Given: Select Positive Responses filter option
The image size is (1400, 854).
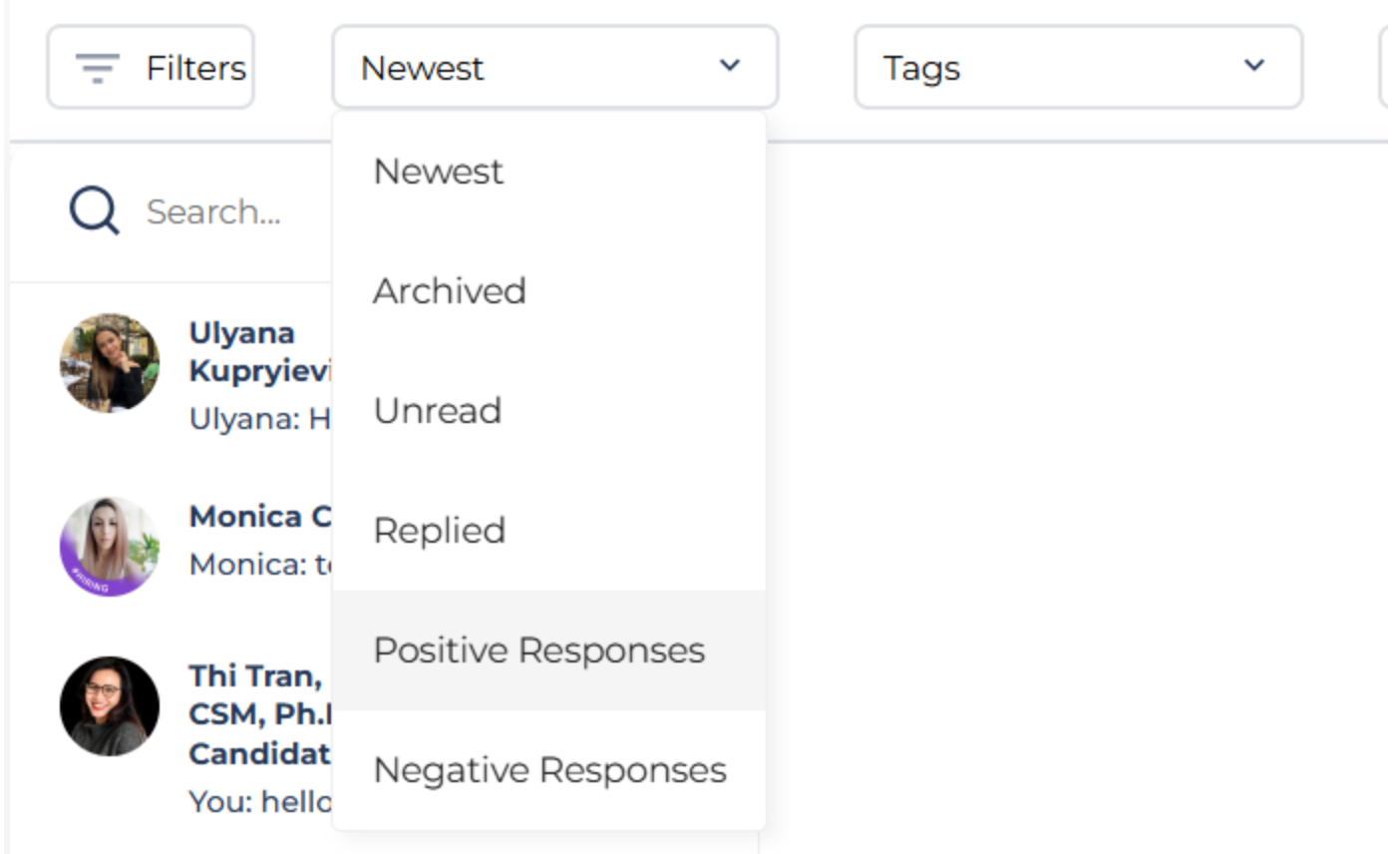Looking at the screenshot, I should (538, 649).
